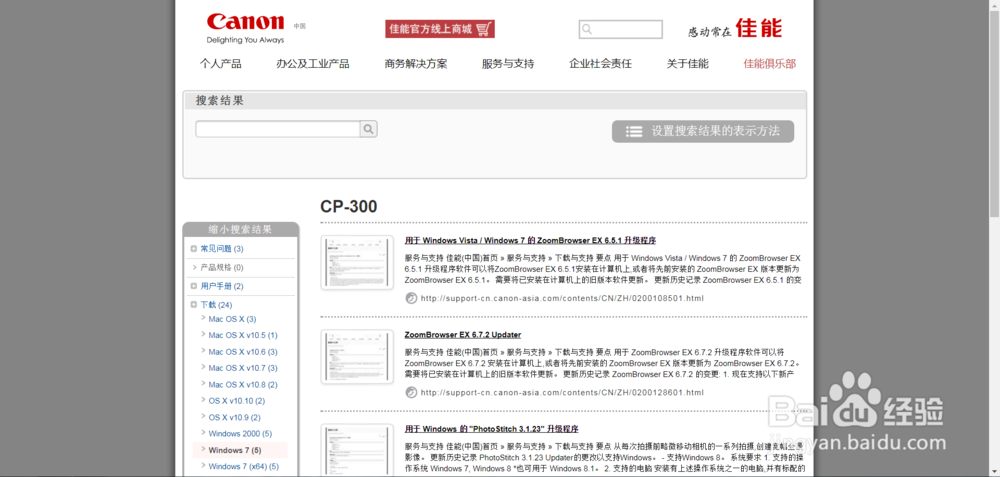The height and width of the screenshot is (477, 1000).
Task: Click the magnifier icon in header search box
Action: coord(587,29)
